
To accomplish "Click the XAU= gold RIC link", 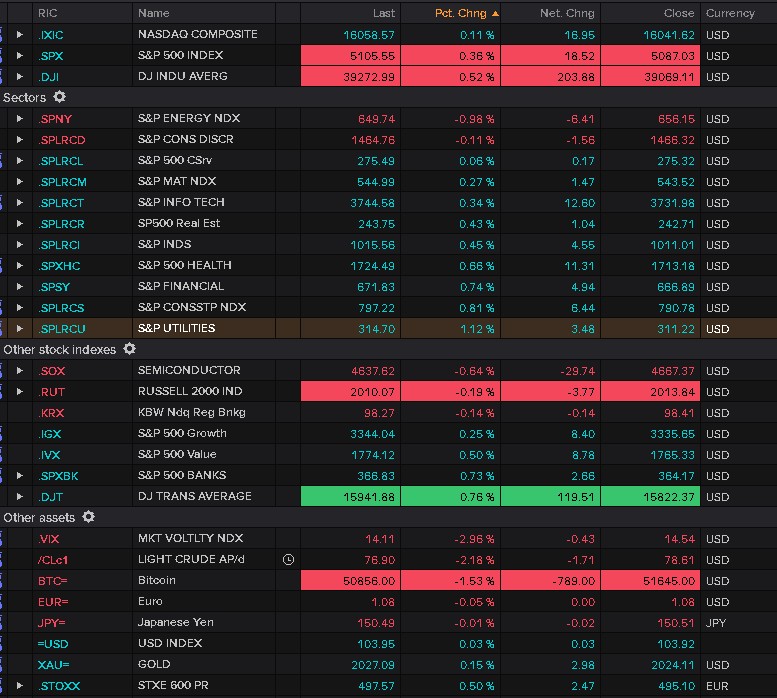I will pos(54,664).
